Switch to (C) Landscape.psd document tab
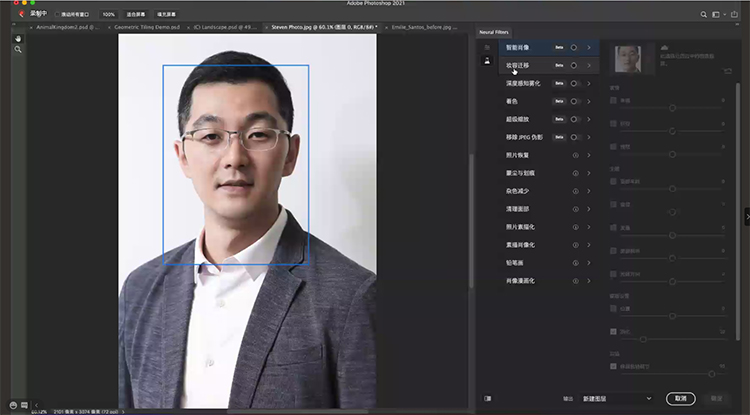The image size is (750, 415). [225, 27]
